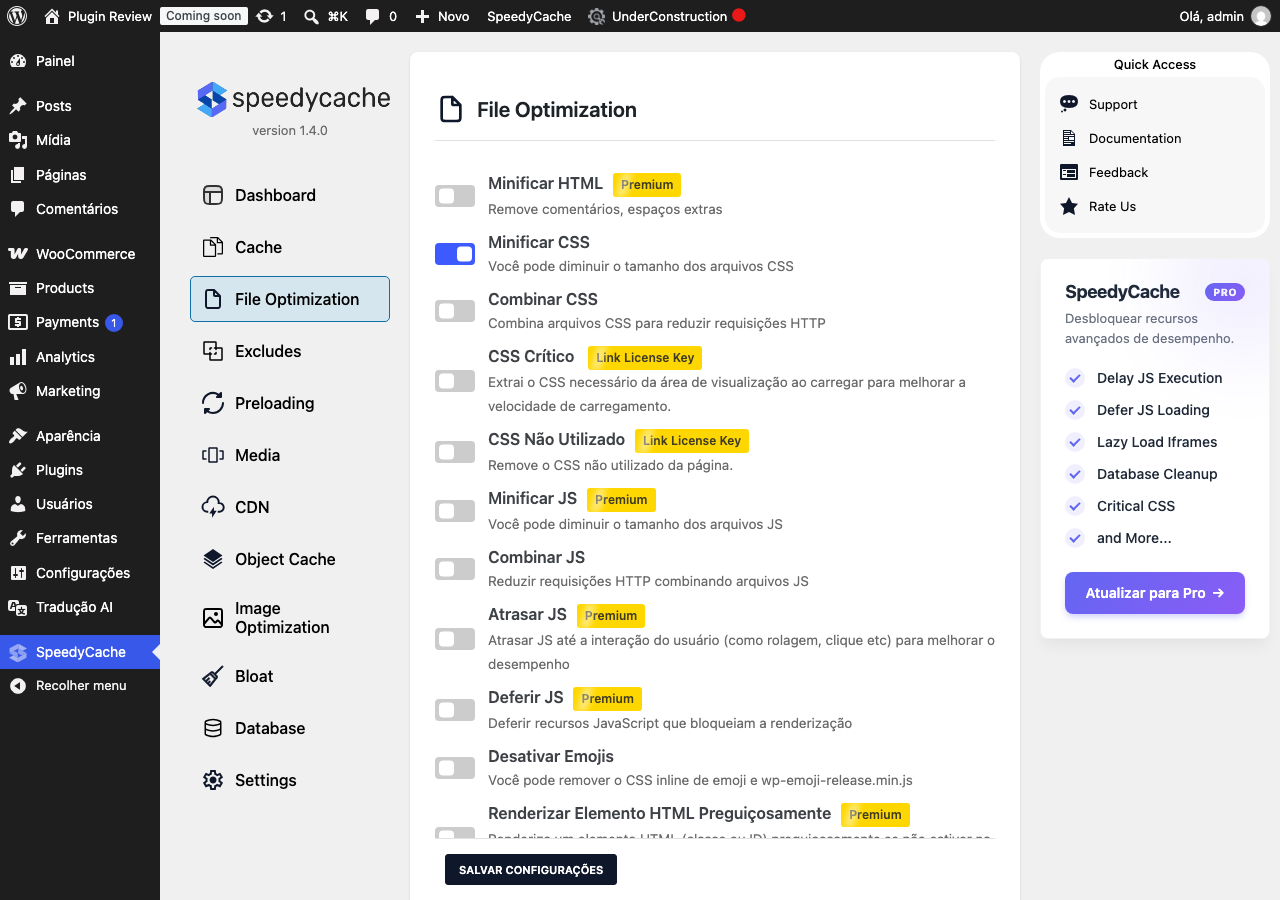Click the Support chat icon
This screenshot has width=1280, height=900.
point(1069,104)
